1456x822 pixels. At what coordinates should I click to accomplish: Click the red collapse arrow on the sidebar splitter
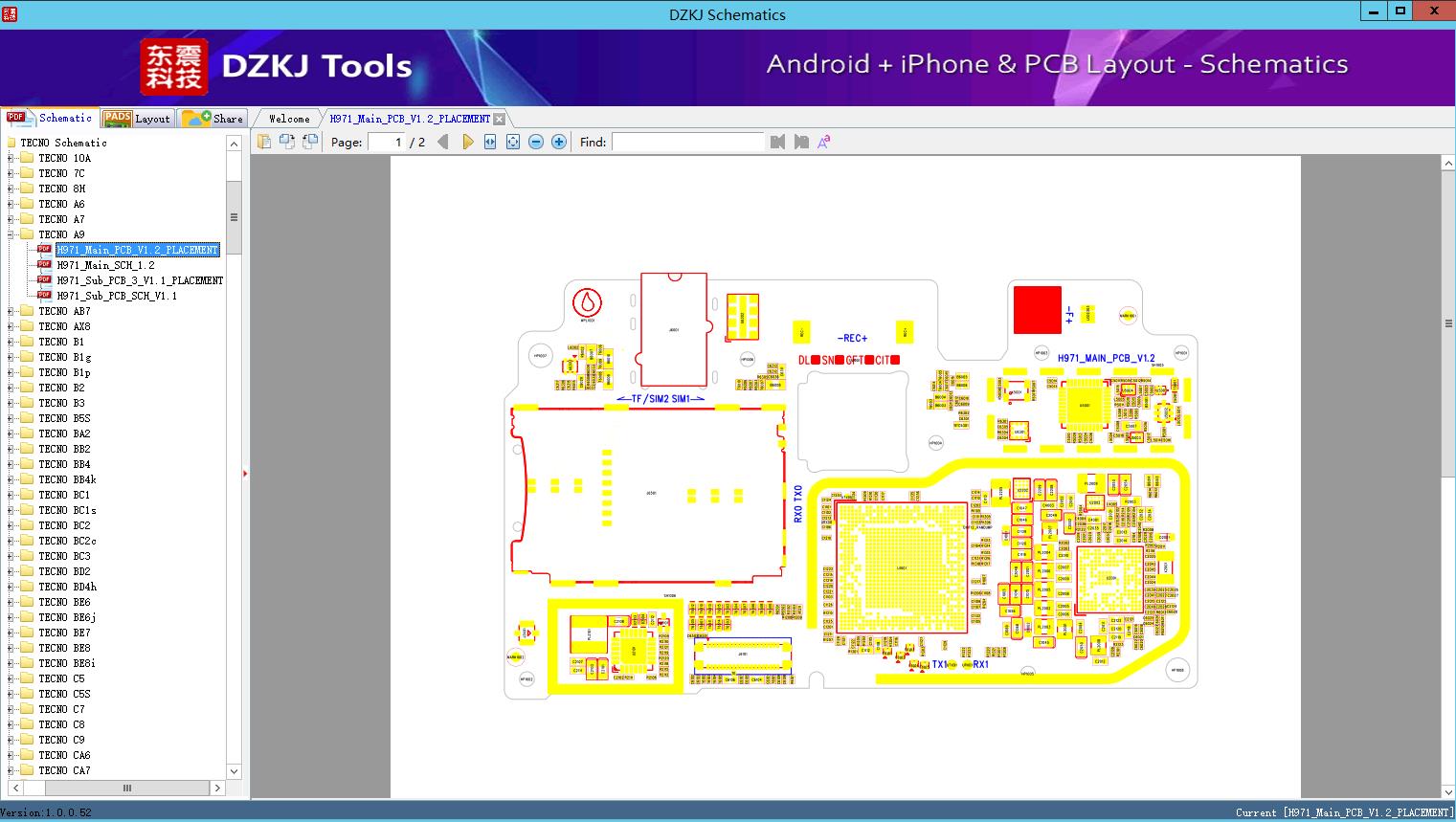pyautogui.click(x=245, y=473)
